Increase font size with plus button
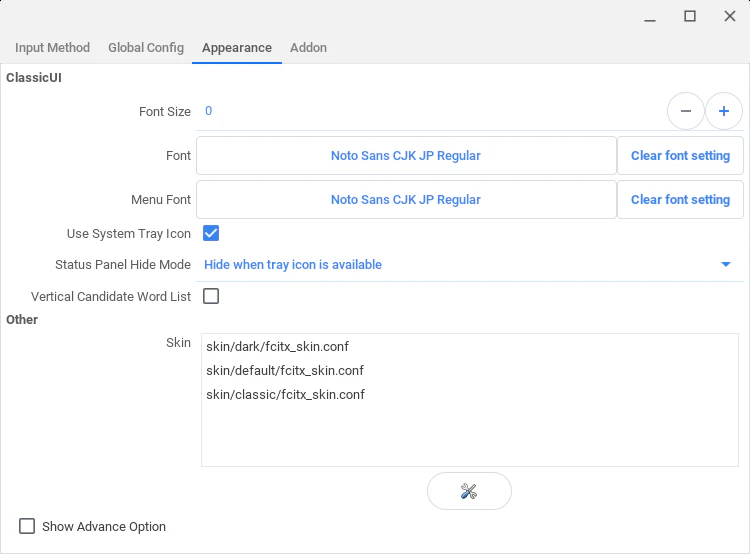 tap(724, 111)
